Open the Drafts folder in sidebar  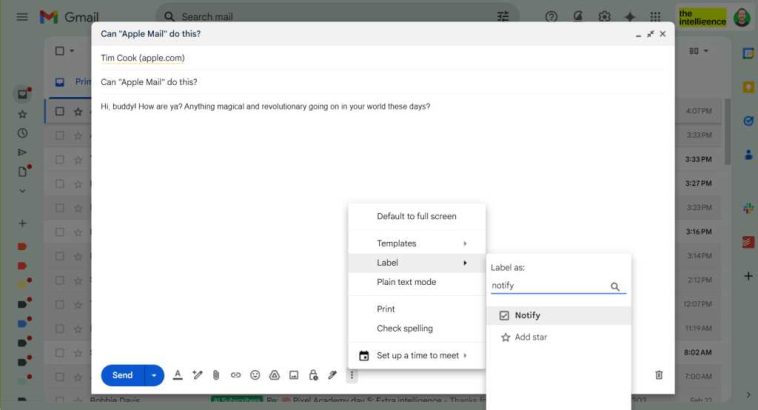[x=23, y=172]
